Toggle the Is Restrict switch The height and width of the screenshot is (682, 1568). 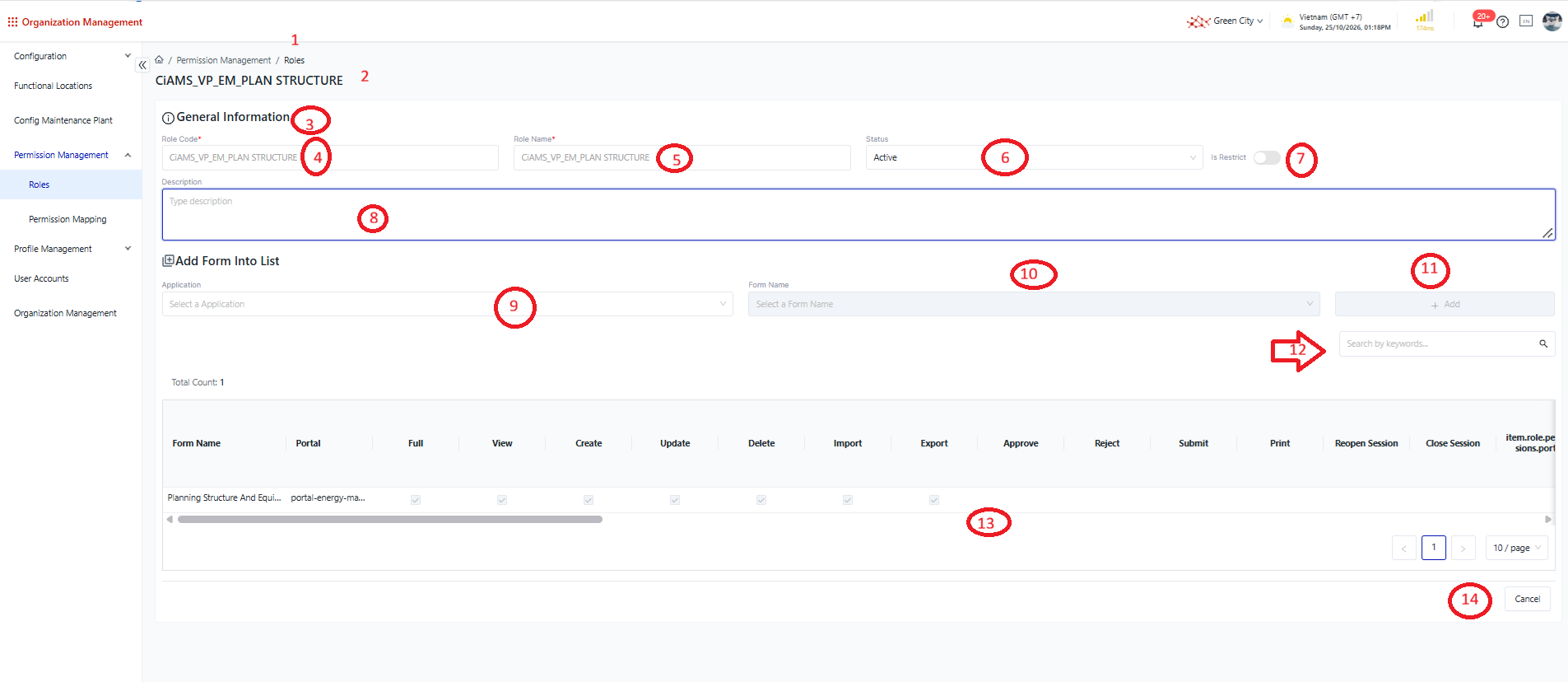(x=1267, y=157)
